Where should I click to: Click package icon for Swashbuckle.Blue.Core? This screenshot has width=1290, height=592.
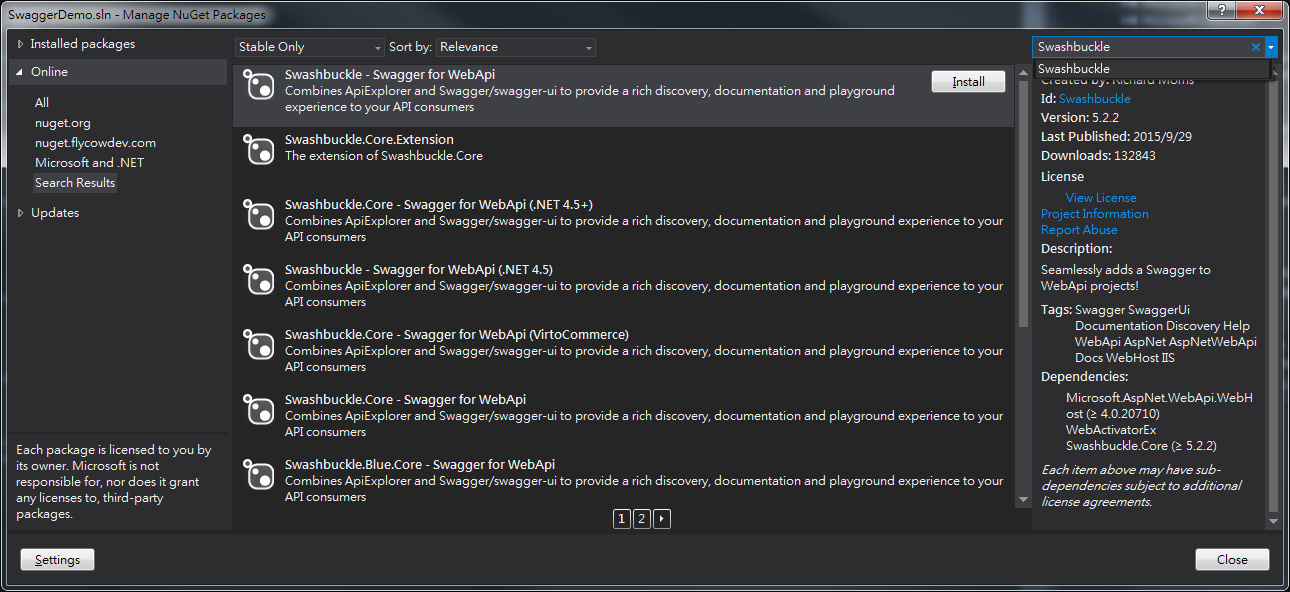259,476
